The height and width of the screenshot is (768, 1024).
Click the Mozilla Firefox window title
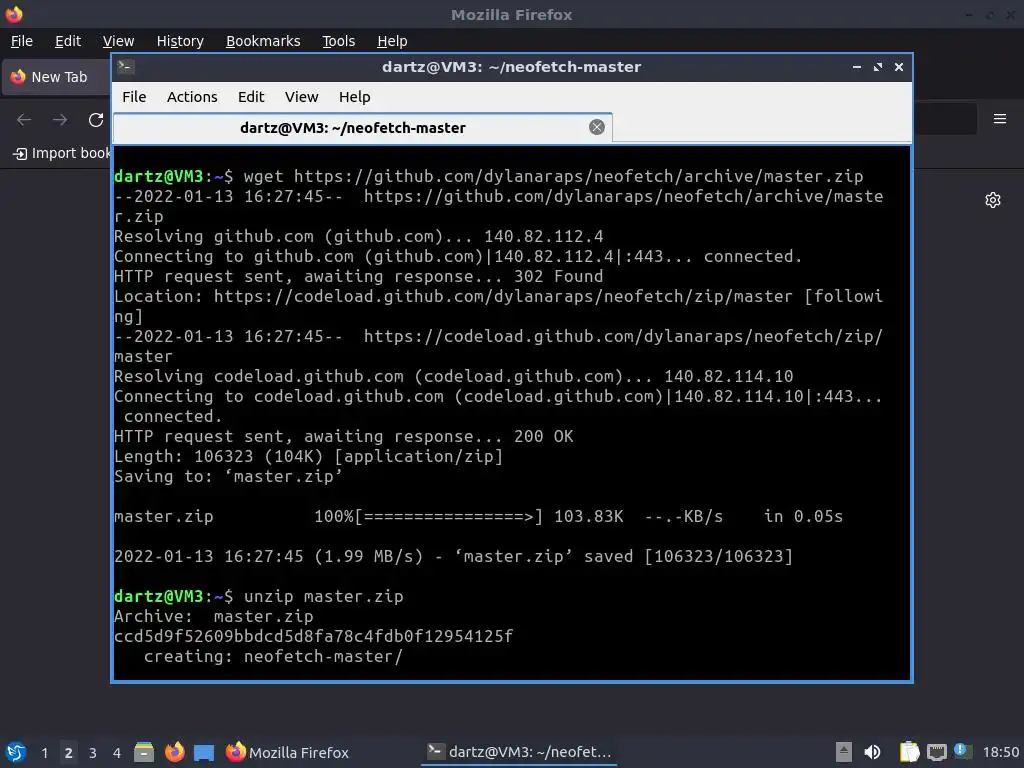point(511,14)
